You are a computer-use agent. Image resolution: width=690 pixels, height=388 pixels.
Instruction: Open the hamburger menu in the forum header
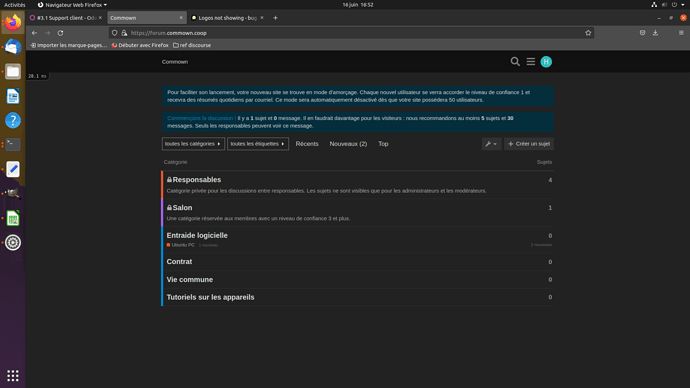(x=531, y=62)
